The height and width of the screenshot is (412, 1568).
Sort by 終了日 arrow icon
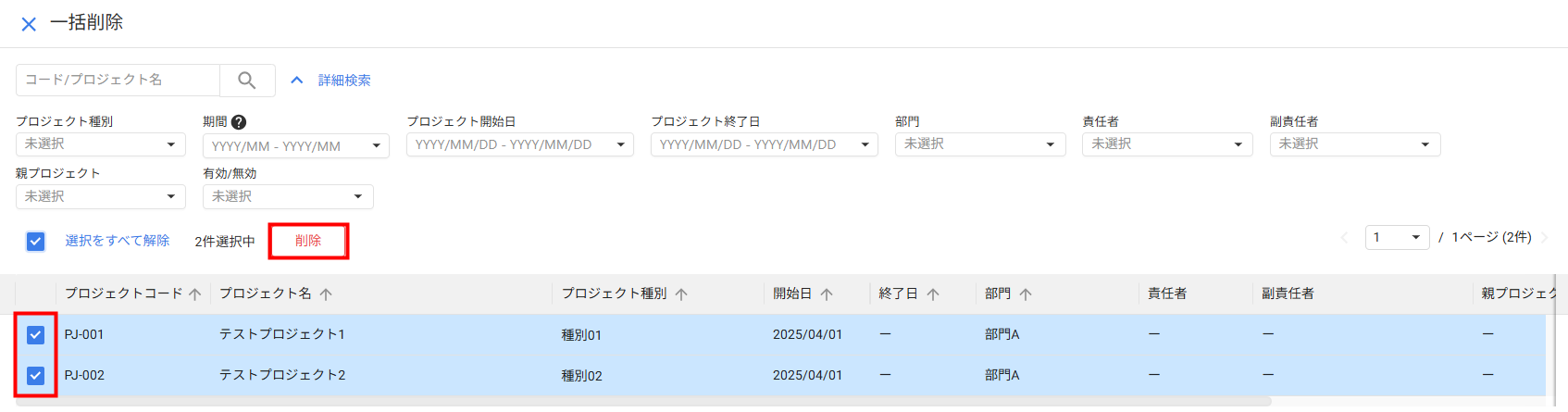tap(933, 294)
